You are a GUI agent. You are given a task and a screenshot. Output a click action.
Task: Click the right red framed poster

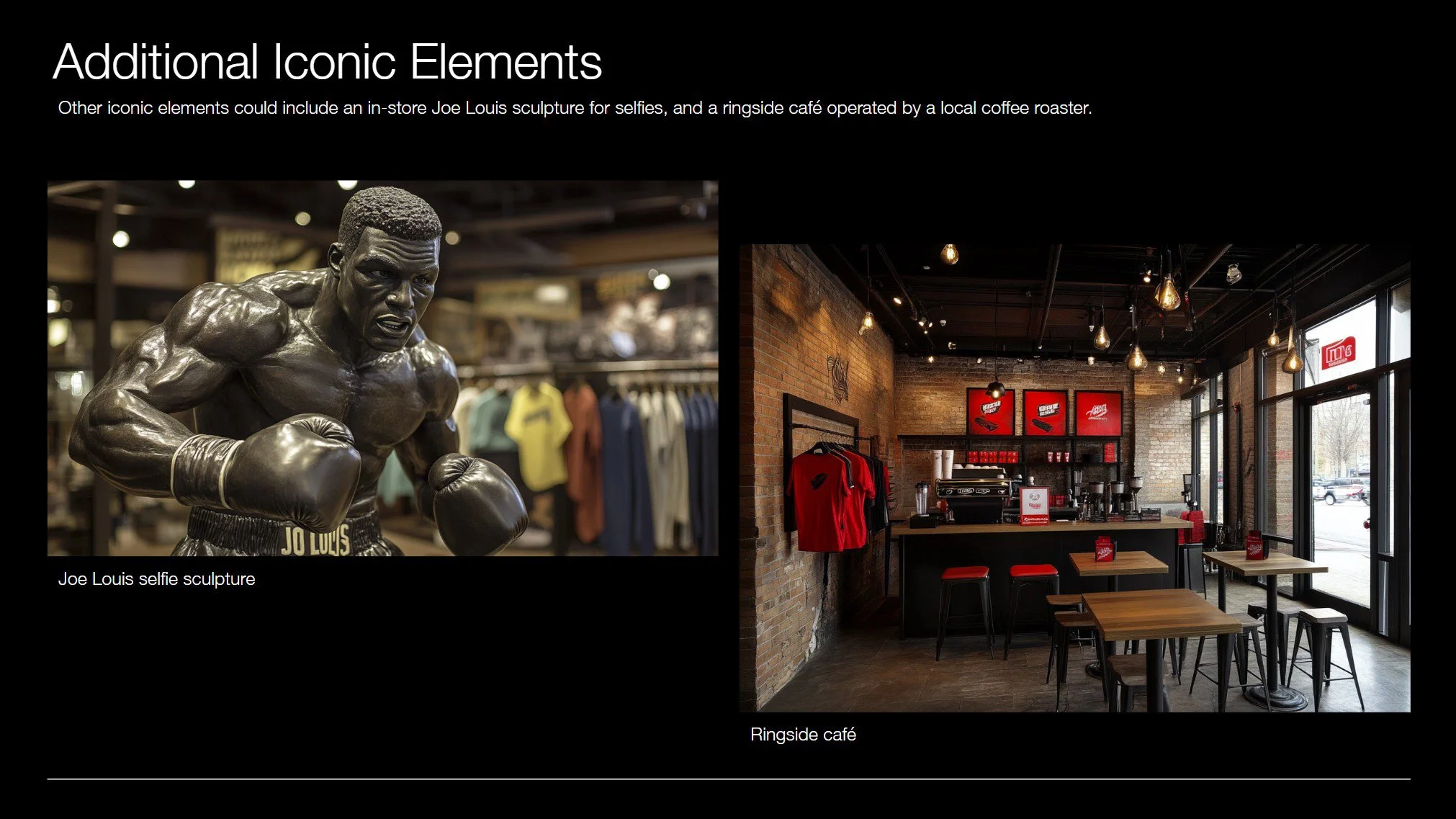[1098, 413]
